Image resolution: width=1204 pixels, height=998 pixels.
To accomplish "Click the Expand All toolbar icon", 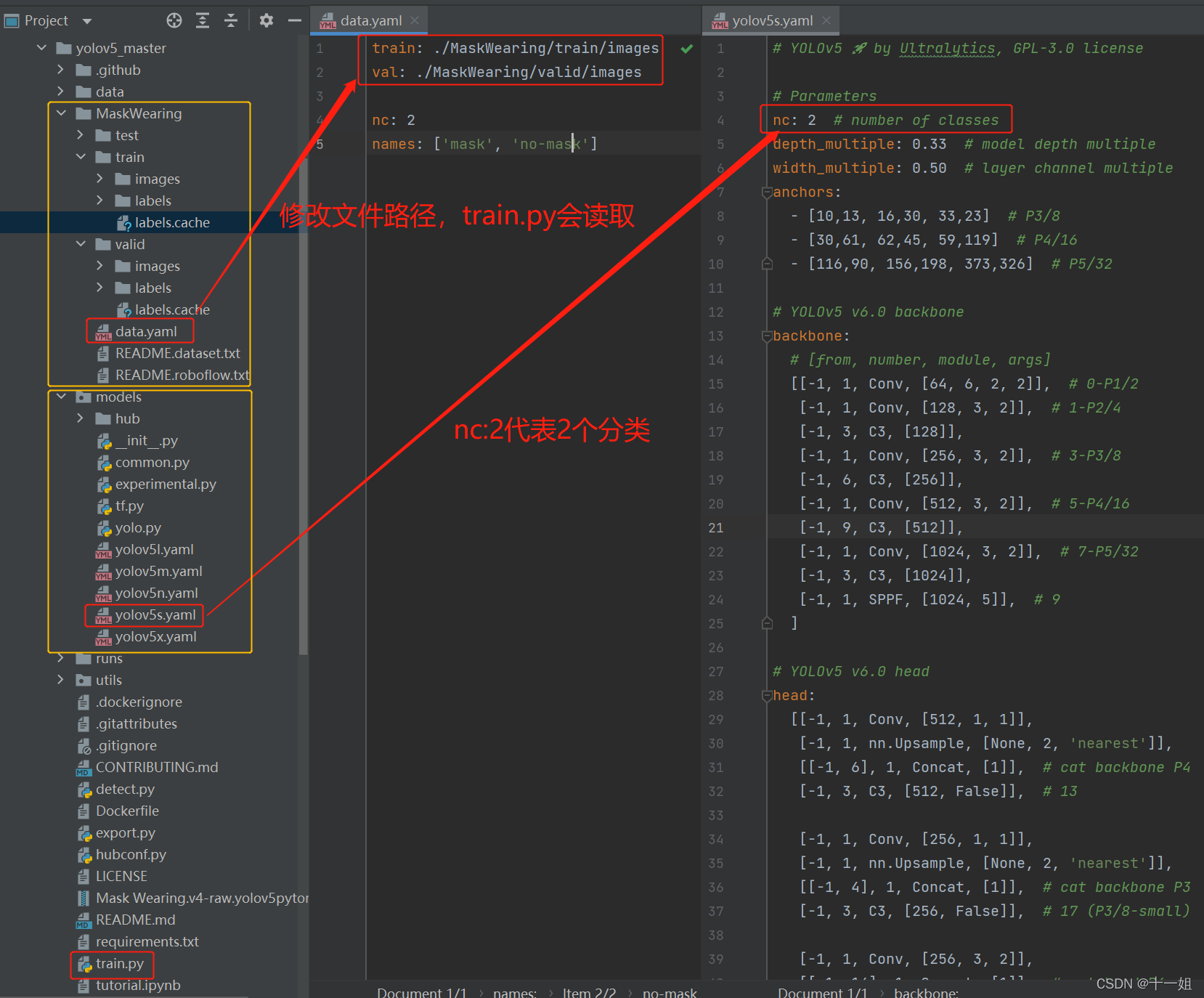I will pyautogui.click(x=203, y=20).
